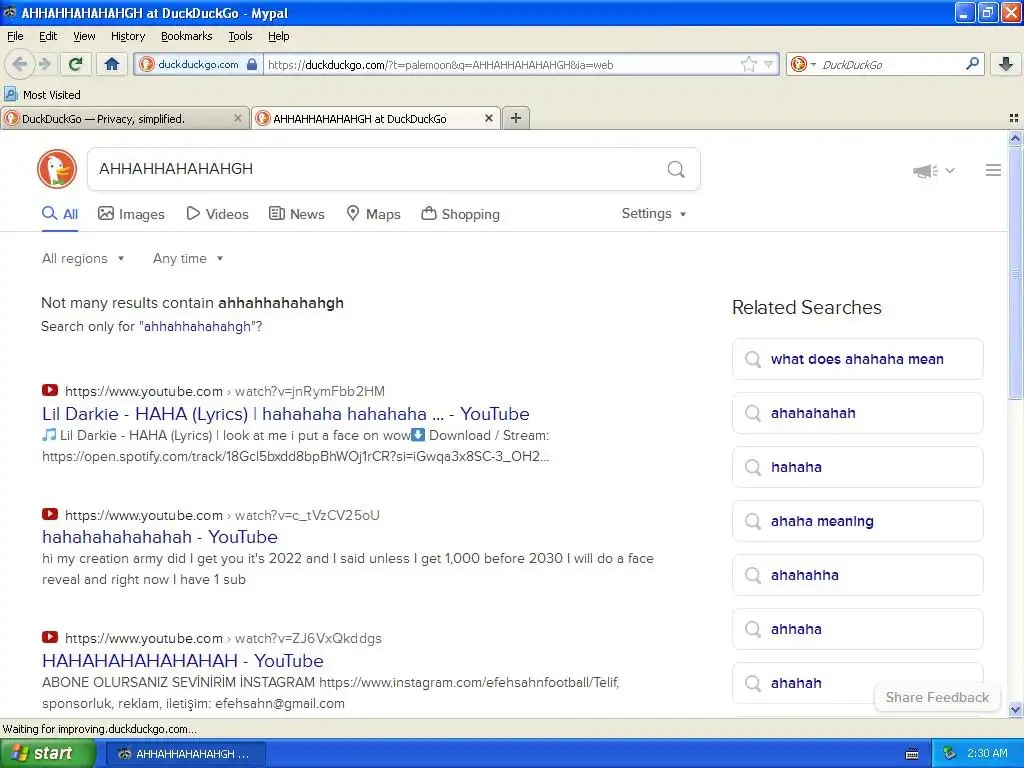Open the Help menu
The width and height of the screenshot is (1024, 768).
pyautogui.click(x=278, y=36)
